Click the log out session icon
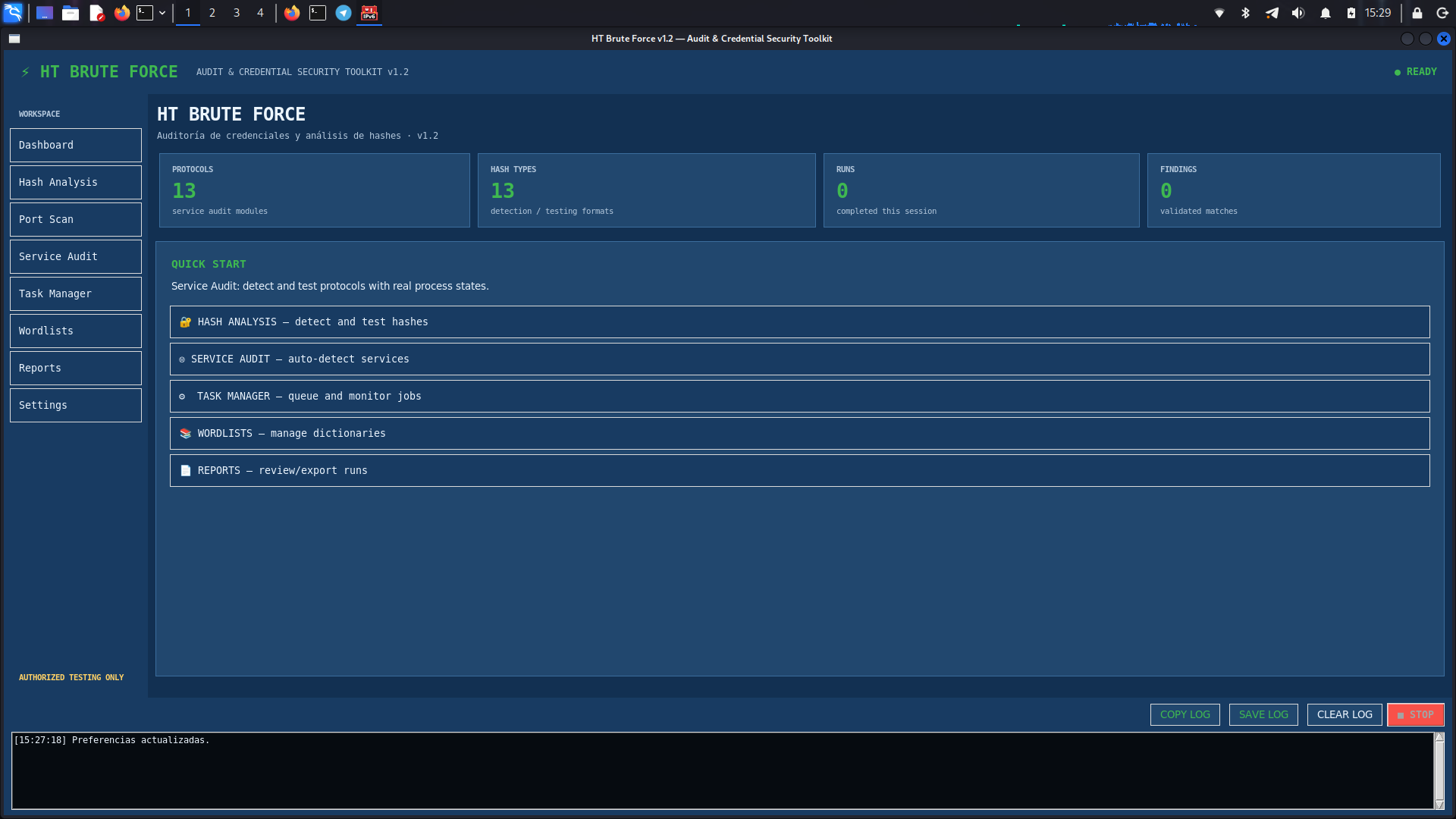The image size is (1456, 819). [1442, 13]
